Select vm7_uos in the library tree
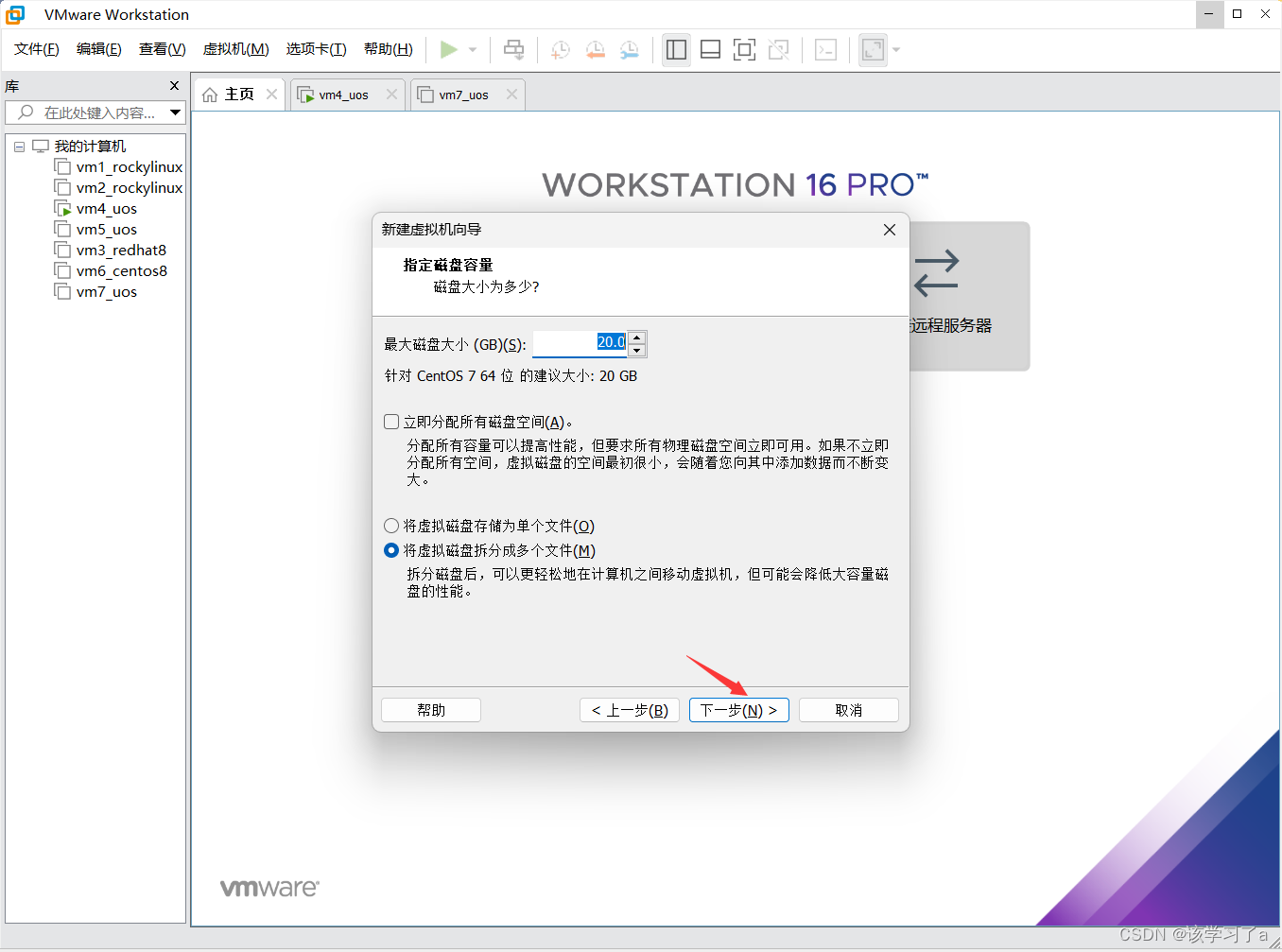 tap(107, 292)
